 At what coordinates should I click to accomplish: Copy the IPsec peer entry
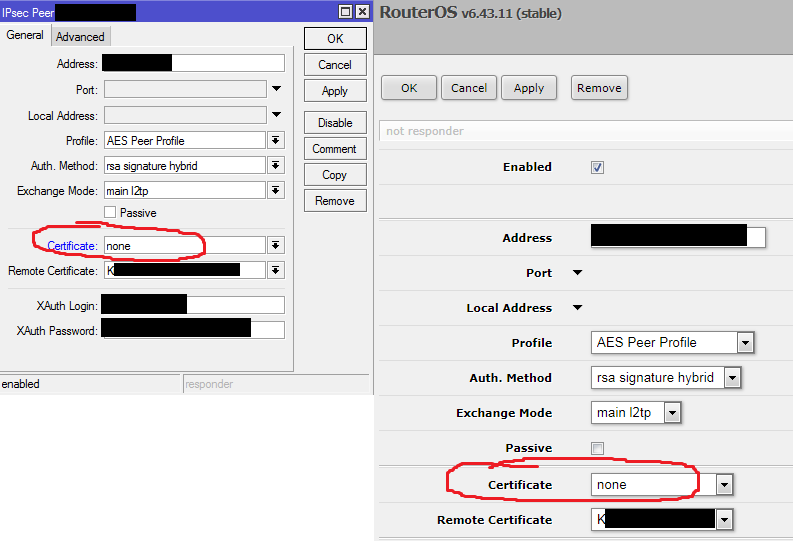pyautogui.click(x=335, y=175)
